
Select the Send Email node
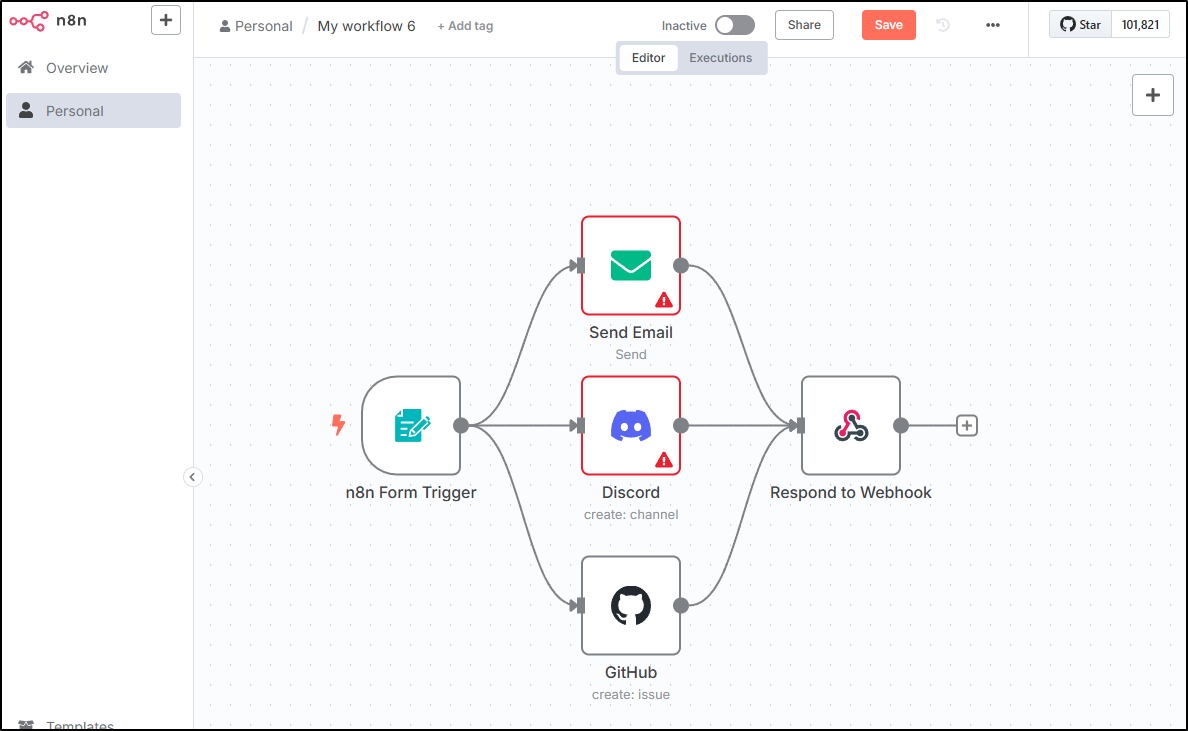point(631,266)
